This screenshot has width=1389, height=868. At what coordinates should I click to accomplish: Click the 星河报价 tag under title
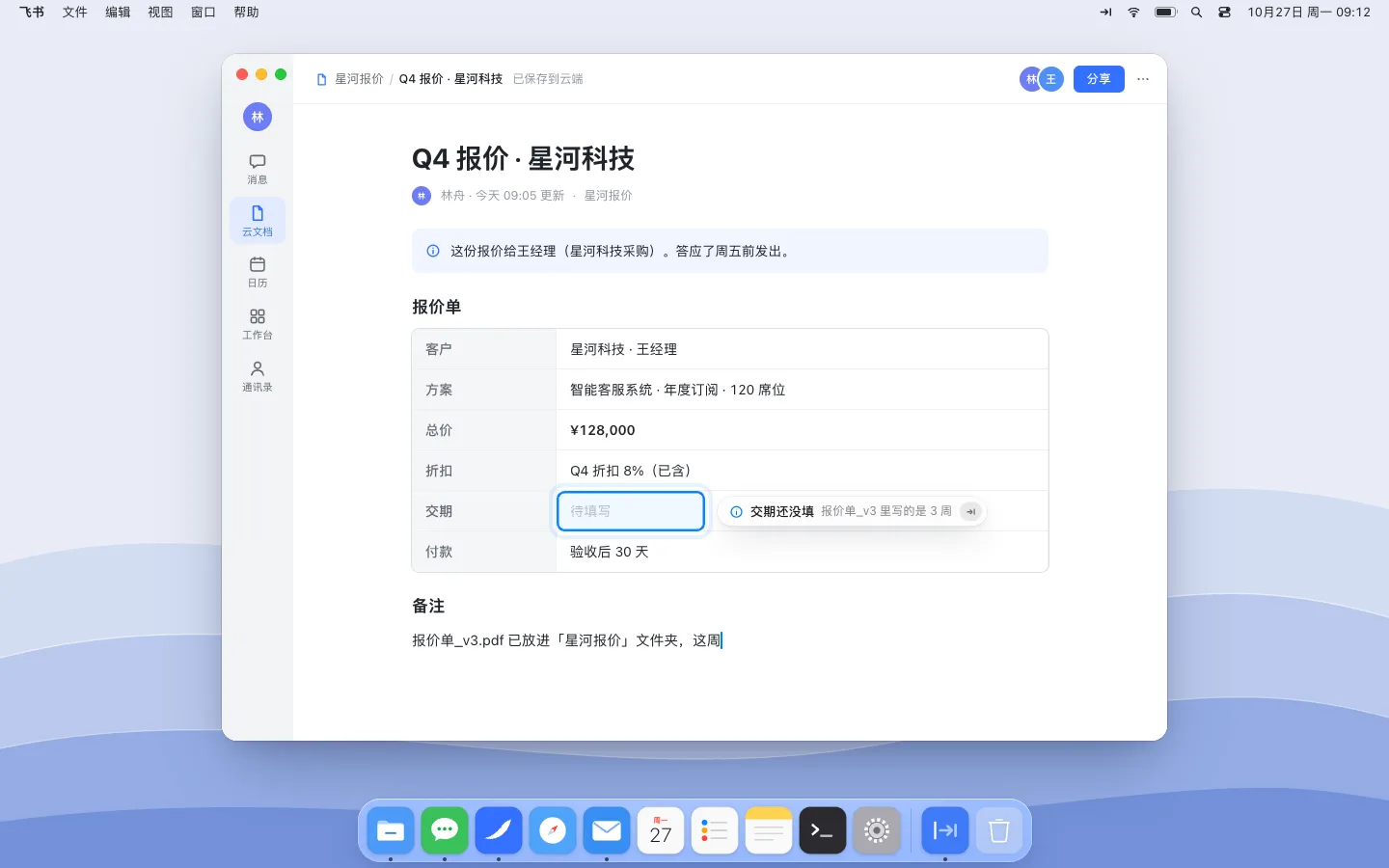[608, 196]
